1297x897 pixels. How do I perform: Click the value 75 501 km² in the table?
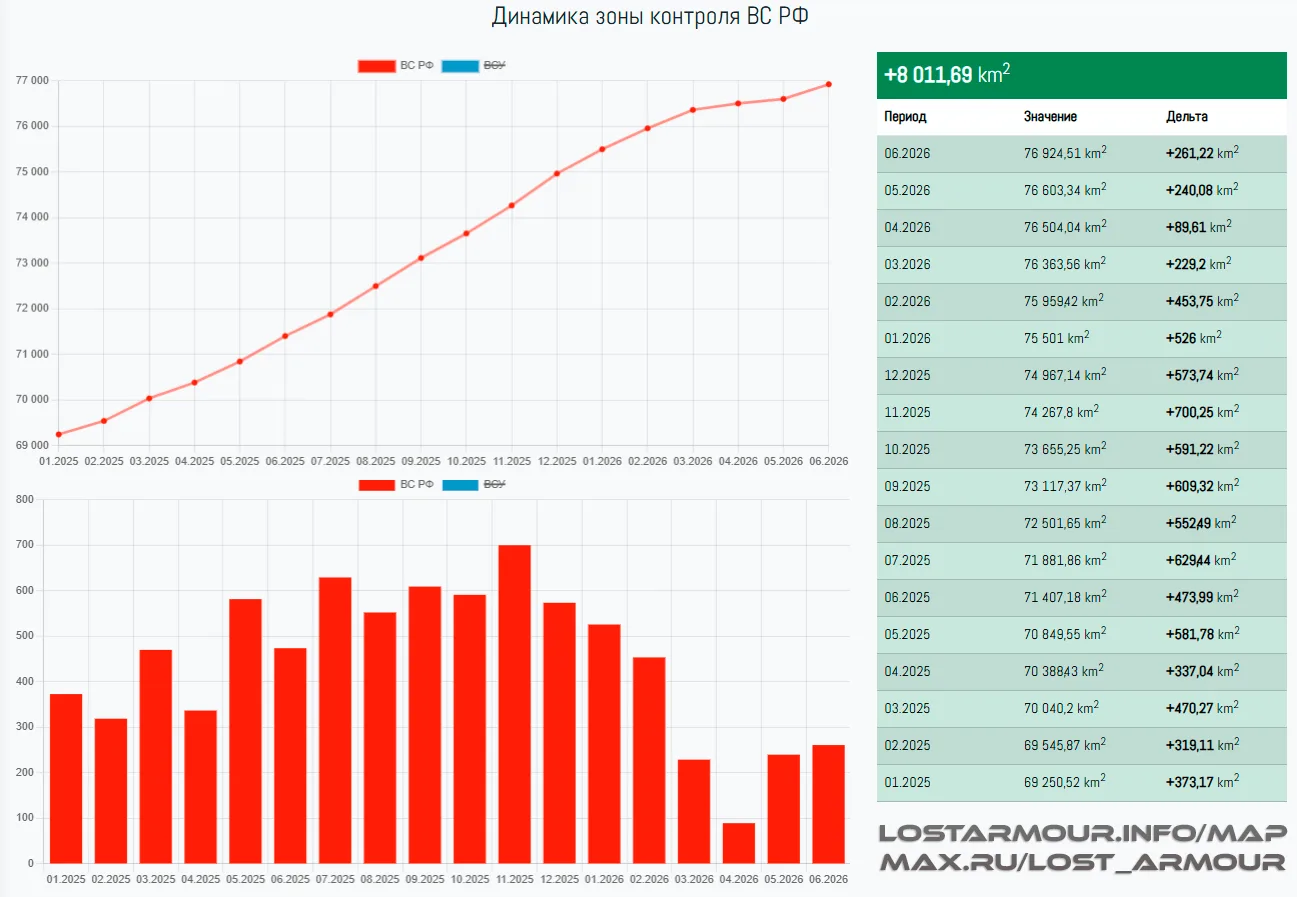coord(1056,338)
